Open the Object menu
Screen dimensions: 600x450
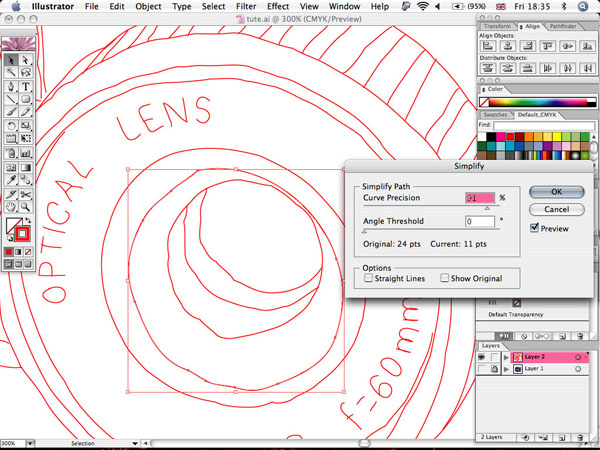coord(146,6)
